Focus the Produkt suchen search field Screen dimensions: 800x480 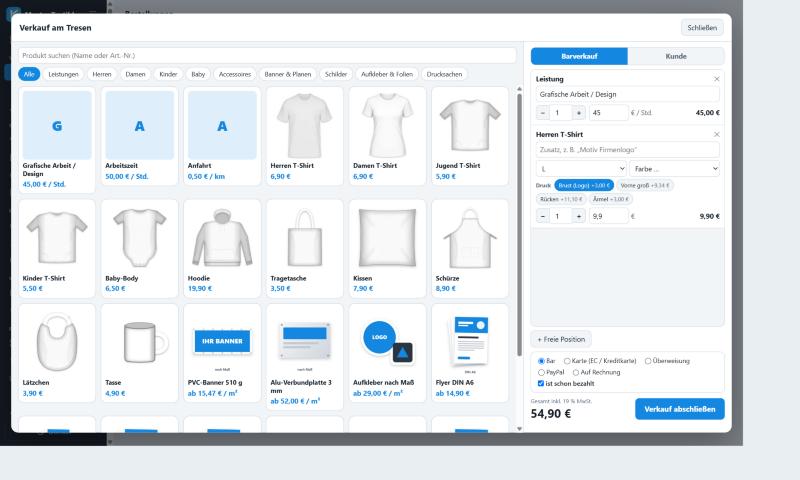tap(267, 56)
